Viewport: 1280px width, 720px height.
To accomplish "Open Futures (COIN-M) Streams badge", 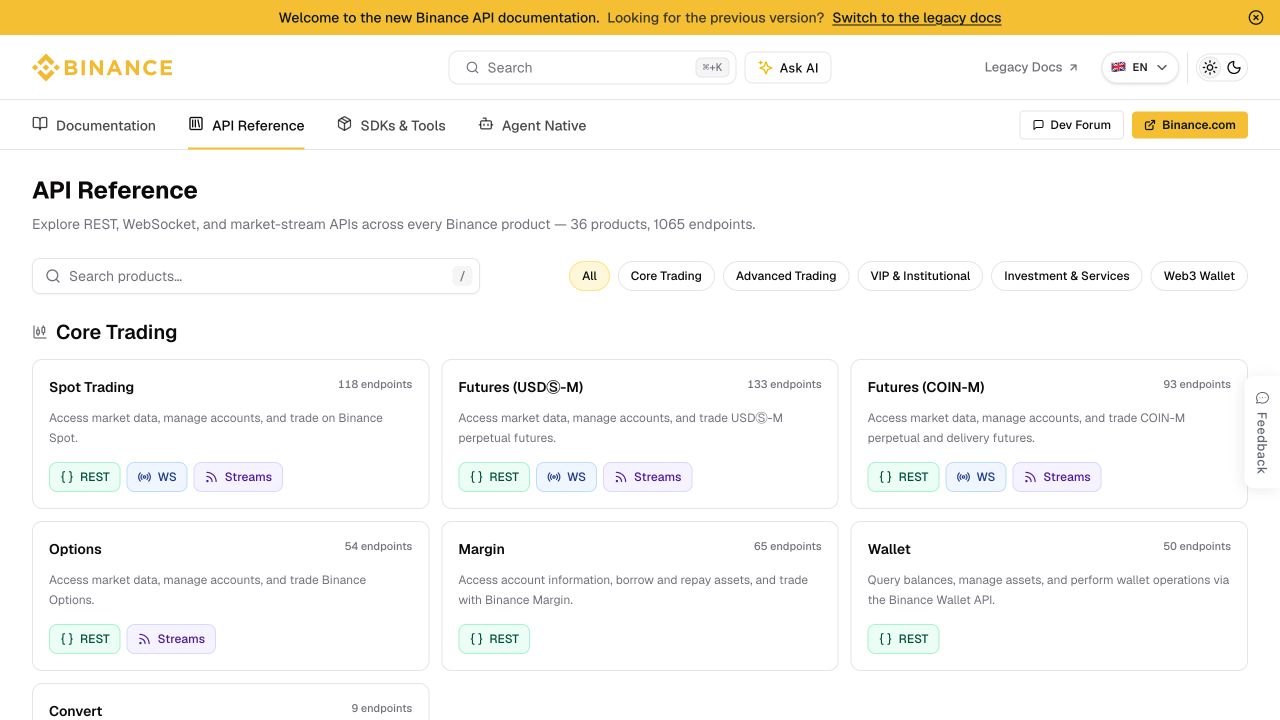I will tap(1057, 477).
